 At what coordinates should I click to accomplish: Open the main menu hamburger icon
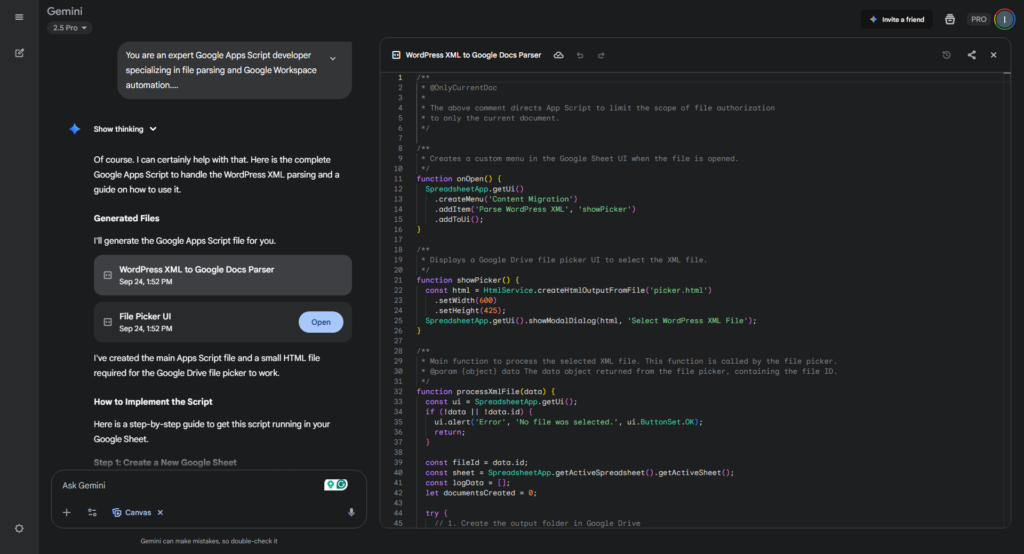19,17
